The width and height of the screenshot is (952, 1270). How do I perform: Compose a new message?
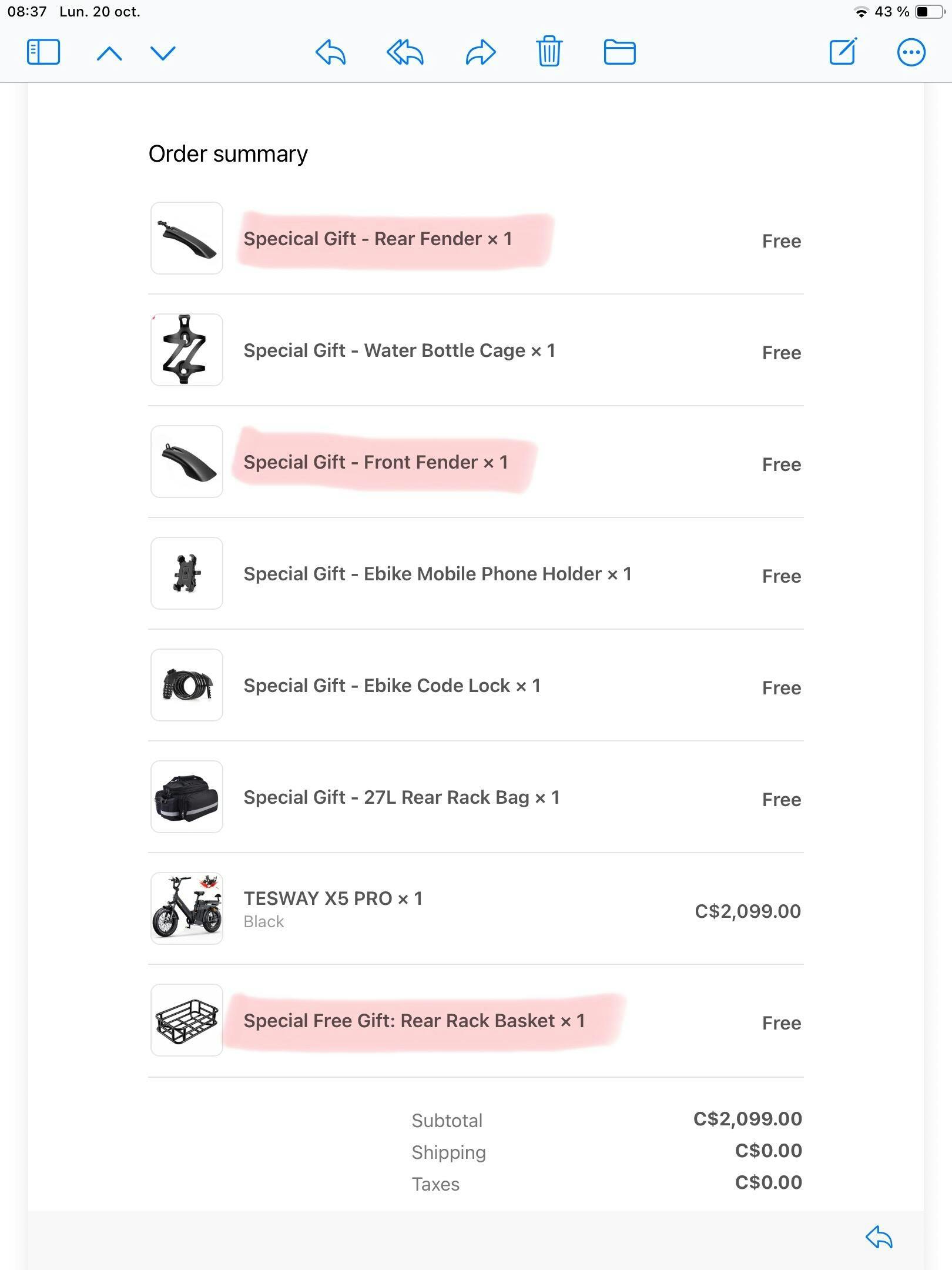tap(843, 52)
